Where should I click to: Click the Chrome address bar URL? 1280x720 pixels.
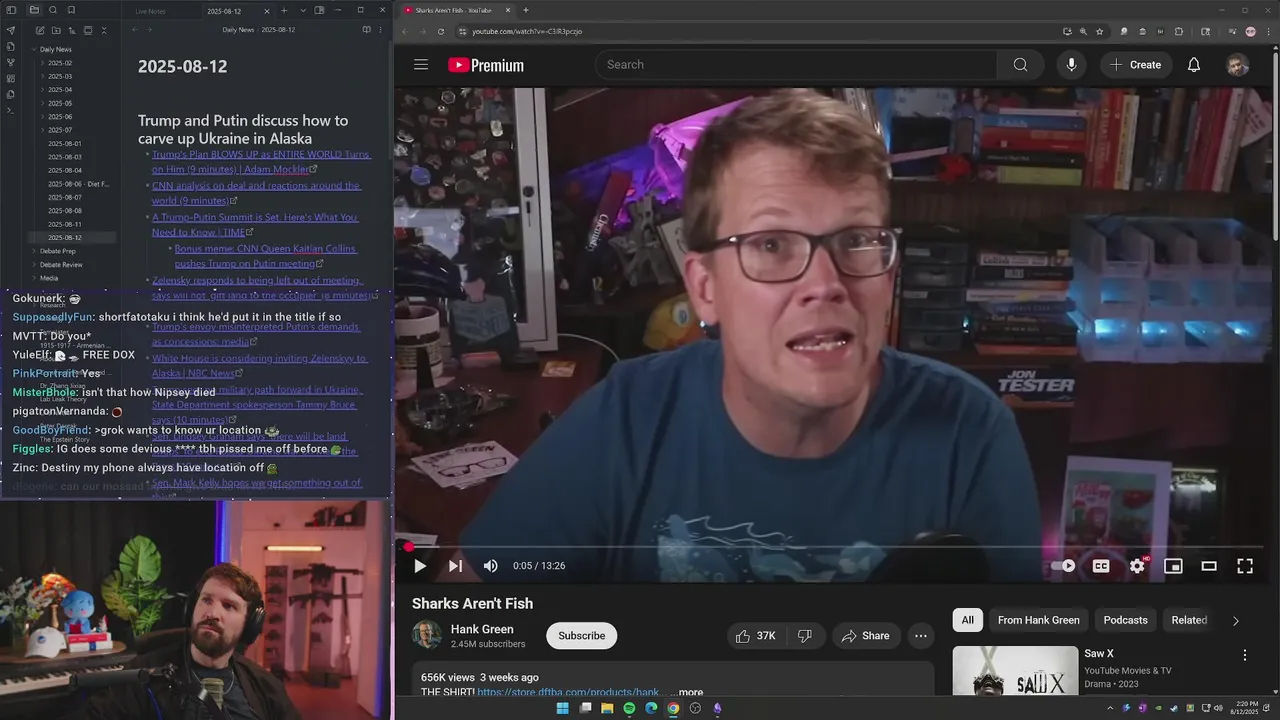(527, 31)
